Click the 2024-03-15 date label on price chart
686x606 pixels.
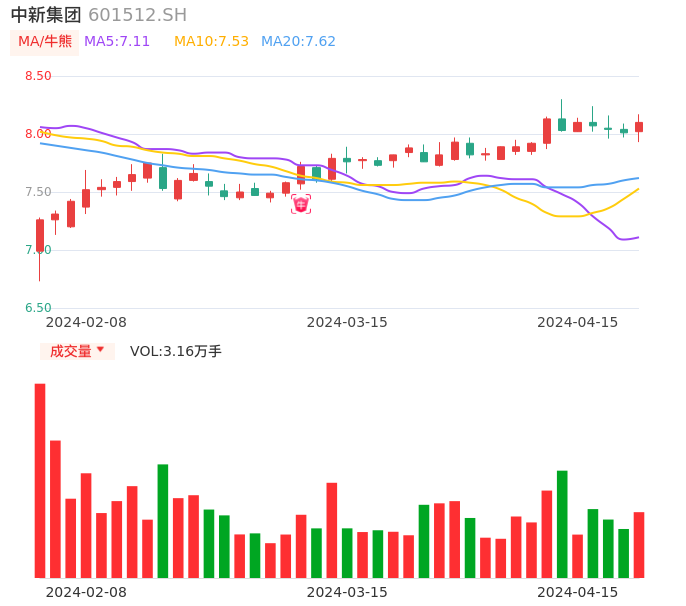pos(347,322)
